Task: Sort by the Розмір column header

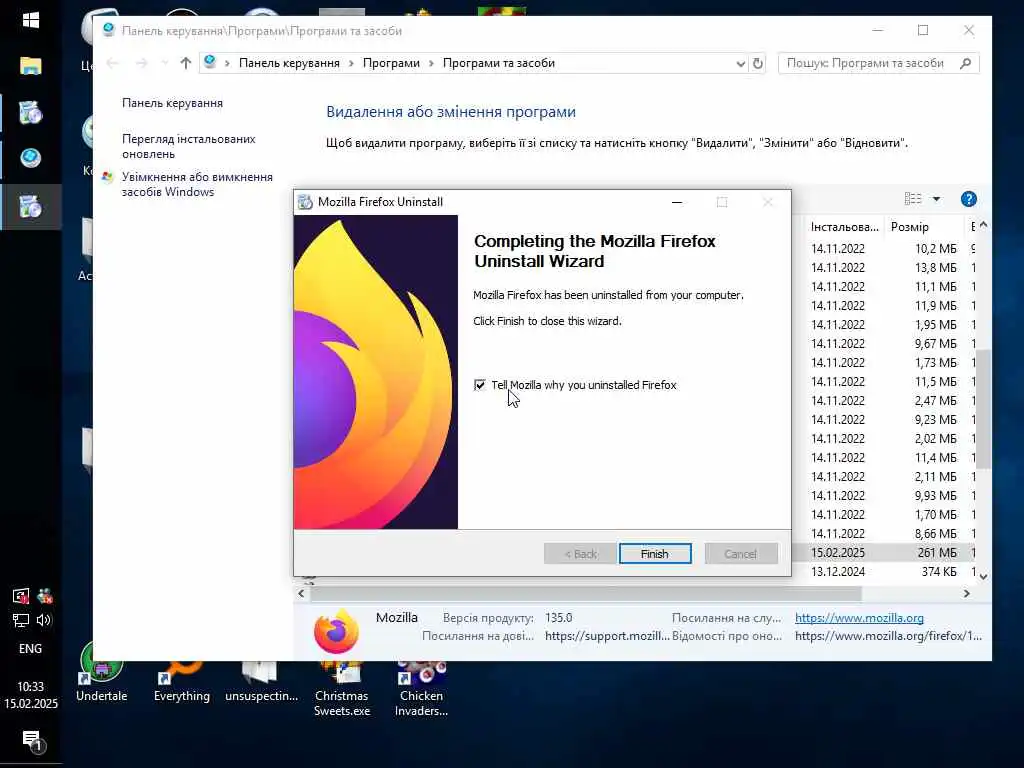Action: pos(924,227)
